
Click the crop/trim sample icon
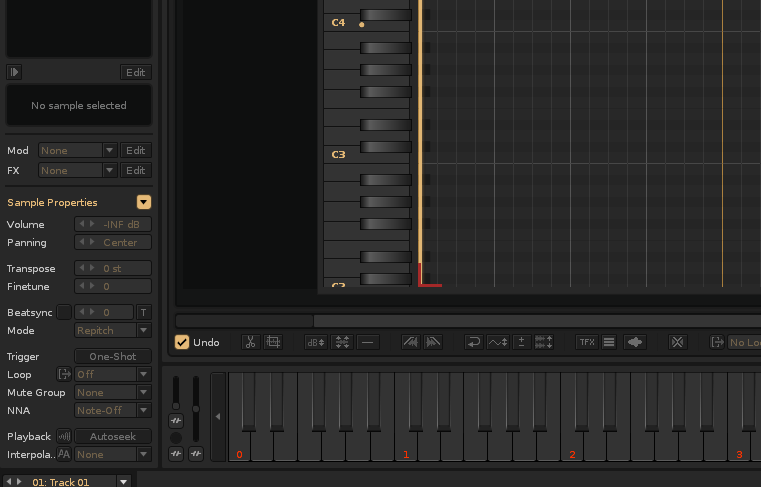click(273, 342)
